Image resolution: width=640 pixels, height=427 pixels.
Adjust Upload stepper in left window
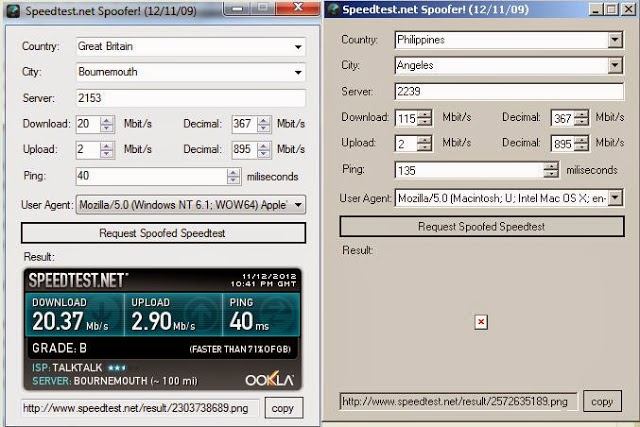click(x=107, y=149)
